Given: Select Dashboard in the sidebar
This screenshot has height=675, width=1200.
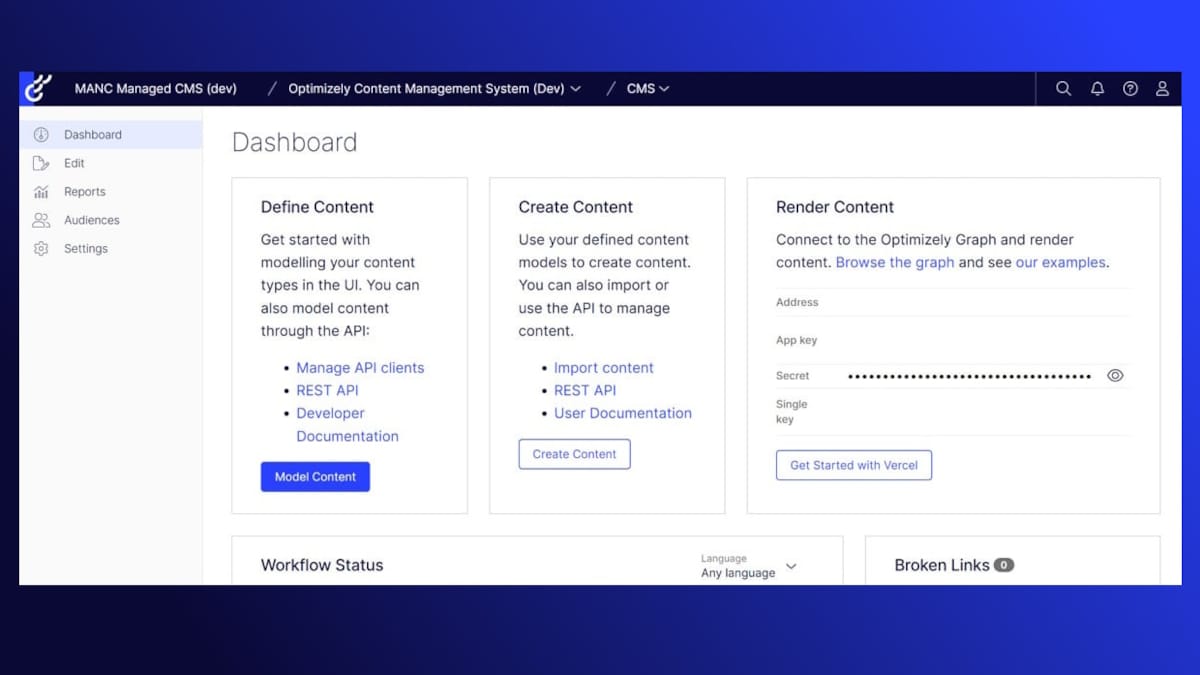Looking at the screenshot, I should click(x=111, y=135).
